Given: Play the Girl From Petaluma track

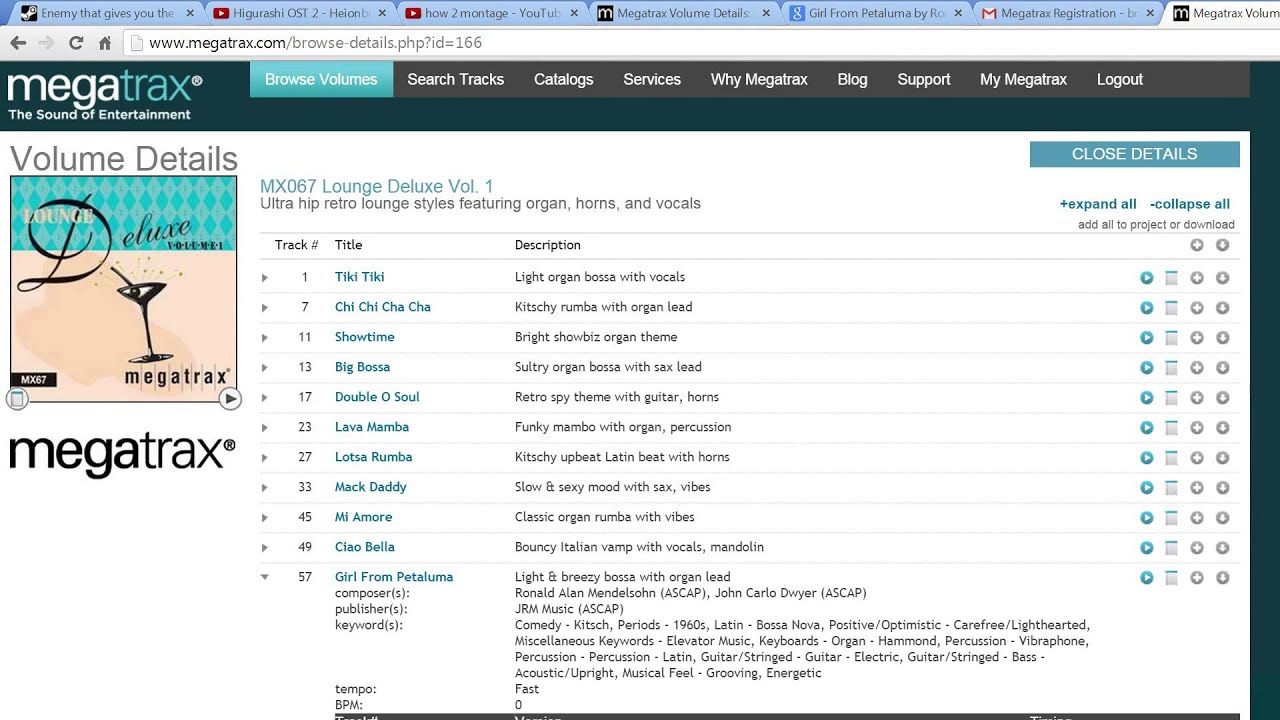Looking at the screenshot, I should (x=1146, y=578).
